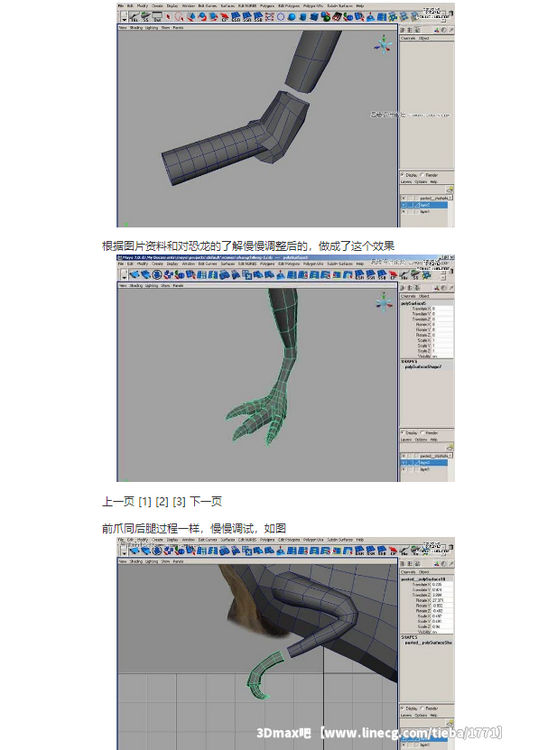Open the Polygons menu in top Maya menu bar

pos(266,6)
